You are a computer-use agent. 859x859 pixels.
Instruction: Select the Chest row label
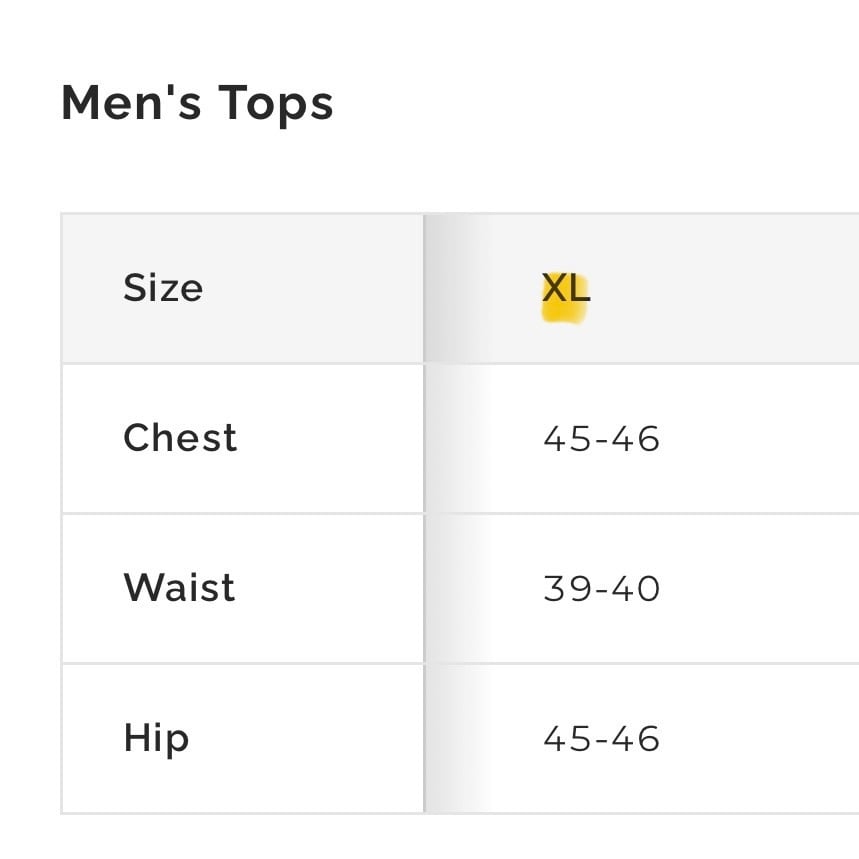coord(180,438)
